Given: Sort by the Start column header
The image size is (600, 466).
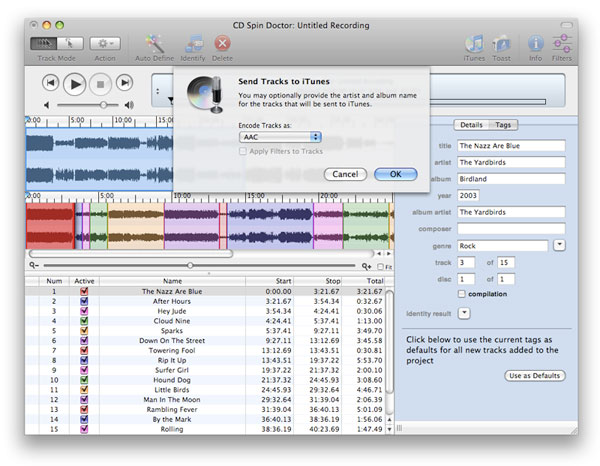Looking at the screenshot, I should (x=269, y=281).
